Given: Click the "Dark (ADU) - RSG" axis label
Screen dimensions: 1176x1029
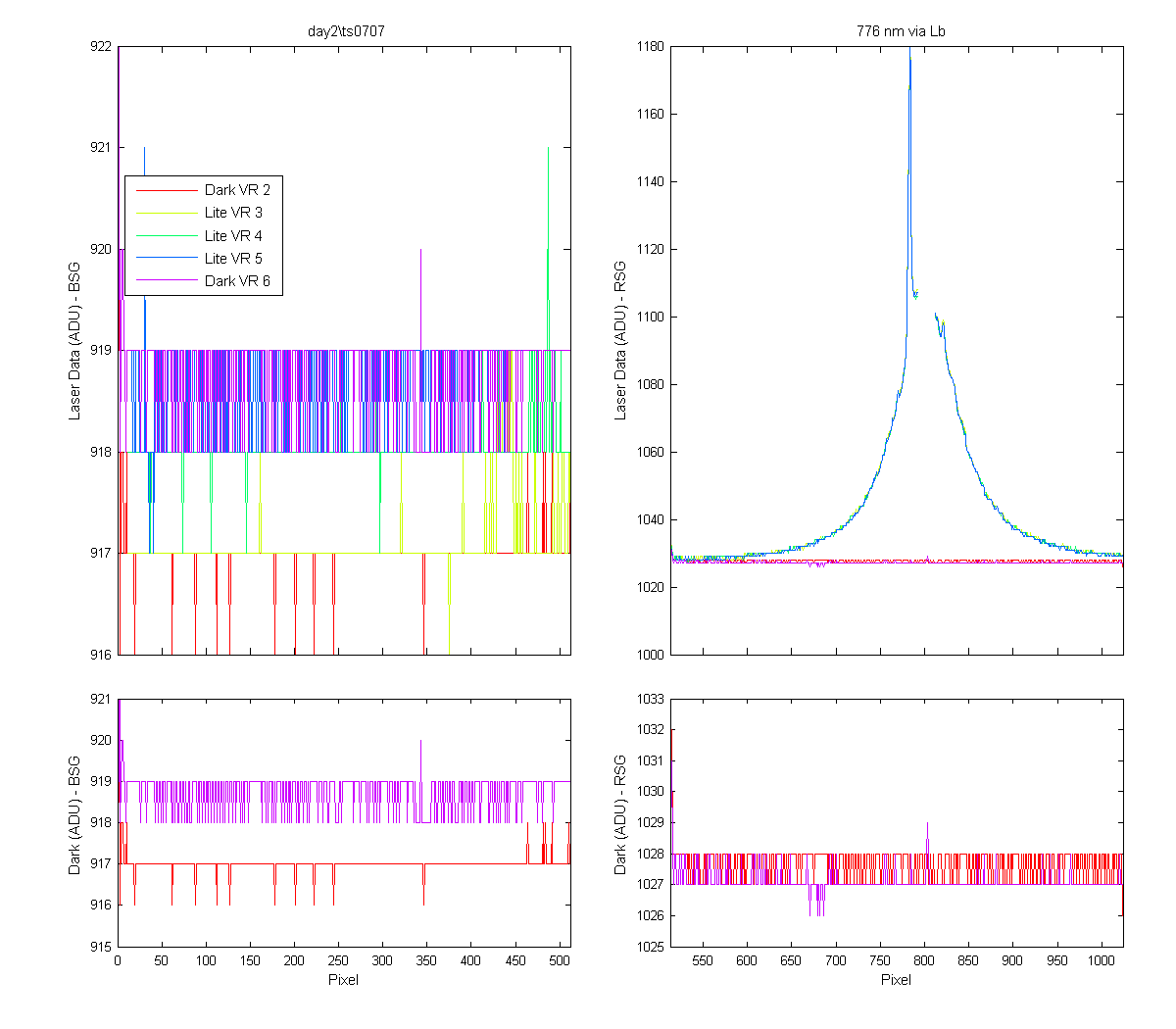Looking at the screenshot, I should coord(620,814).
